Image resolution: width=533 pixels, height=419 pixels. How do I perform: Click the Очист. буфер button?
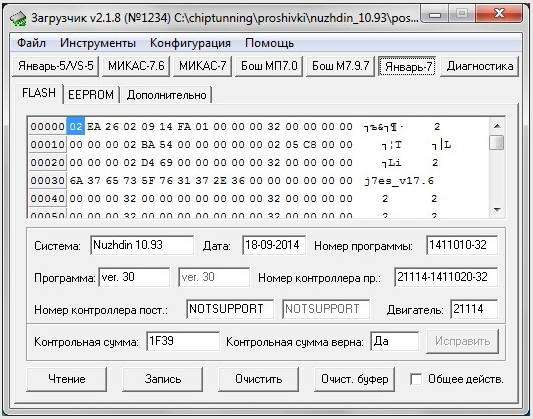point(355,379)
